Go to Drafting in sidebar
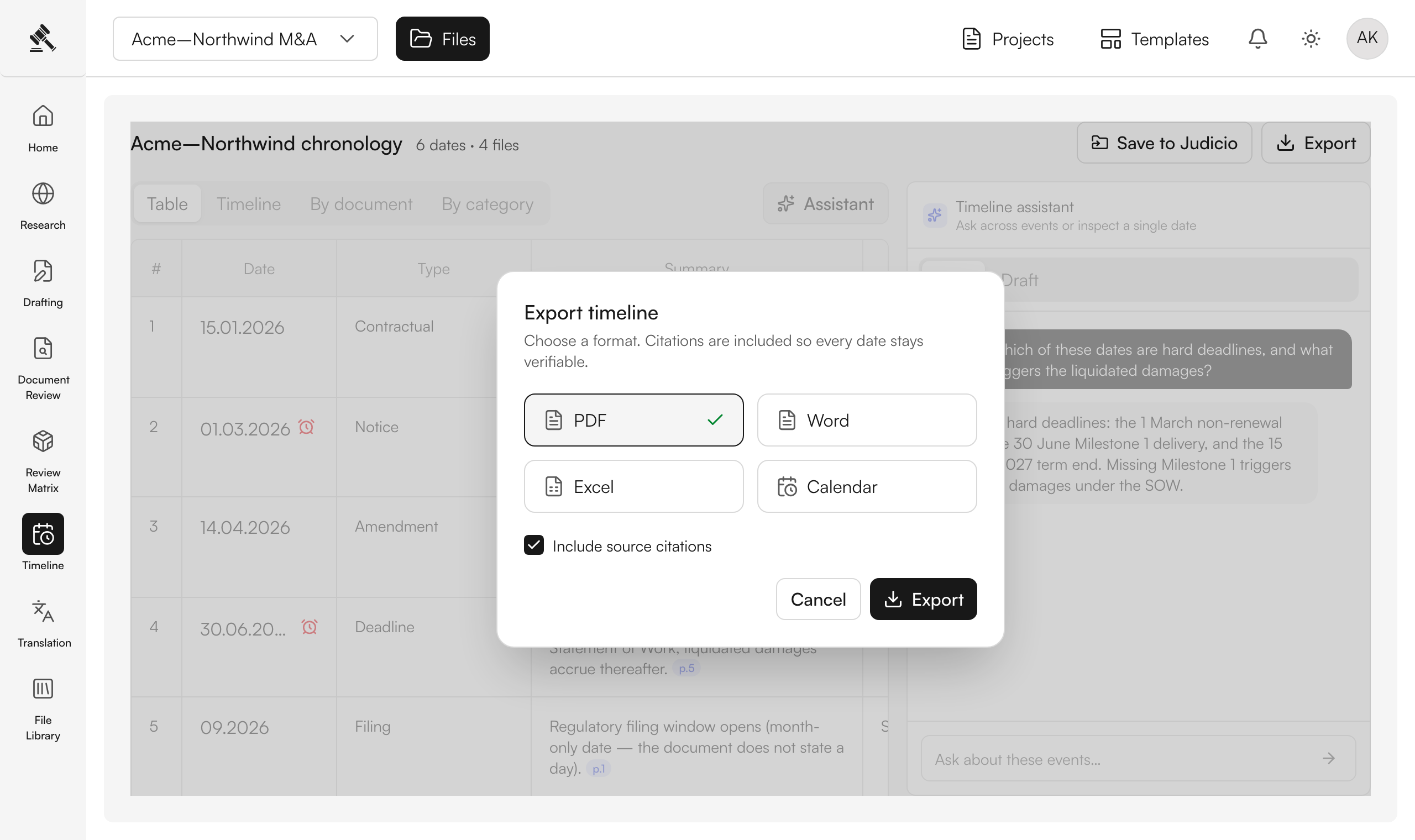1415x840 pixels. [x=43, y=283]
